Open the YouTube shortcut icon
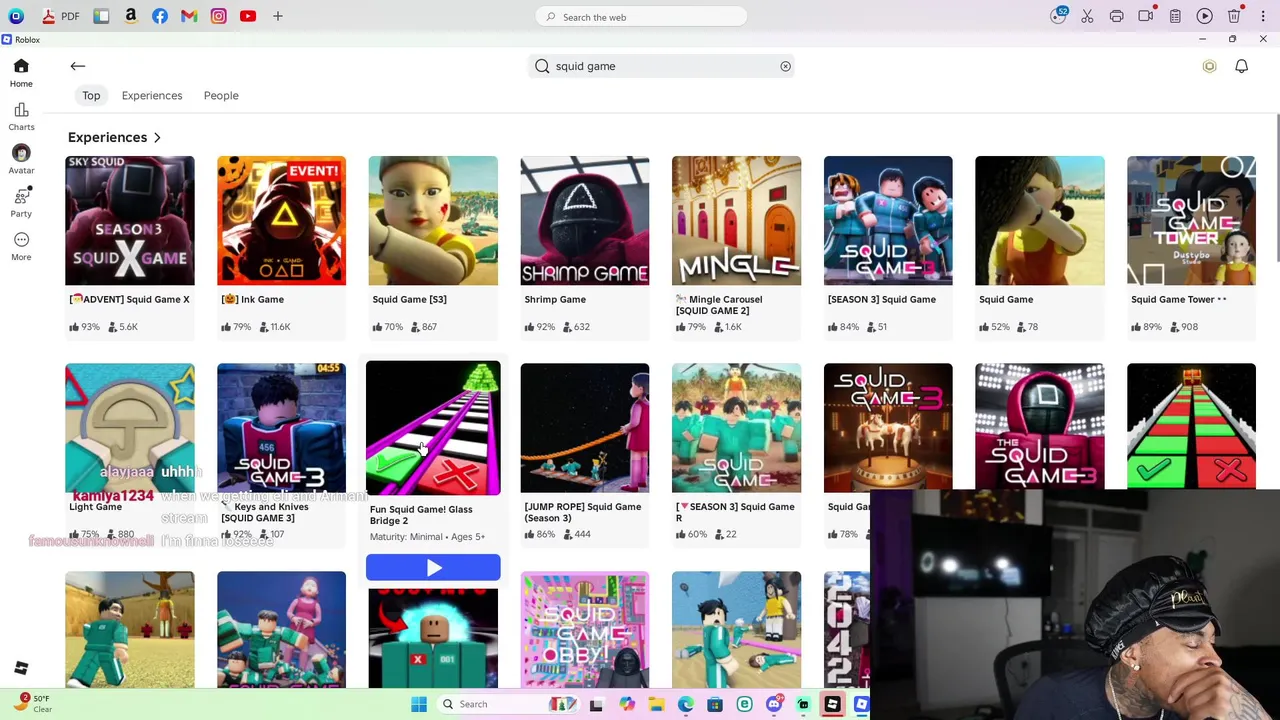 [x=247, y=16]
